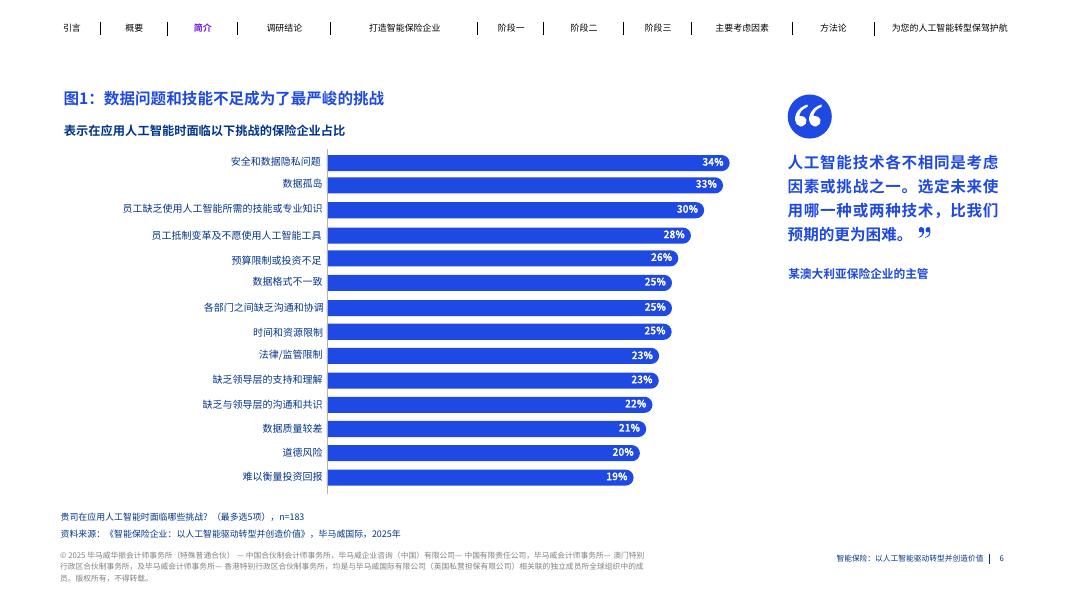The image size is (1067, 600).
Task: Go to 调研结论 in the navigation bar
Action: [x=285, y=28]
